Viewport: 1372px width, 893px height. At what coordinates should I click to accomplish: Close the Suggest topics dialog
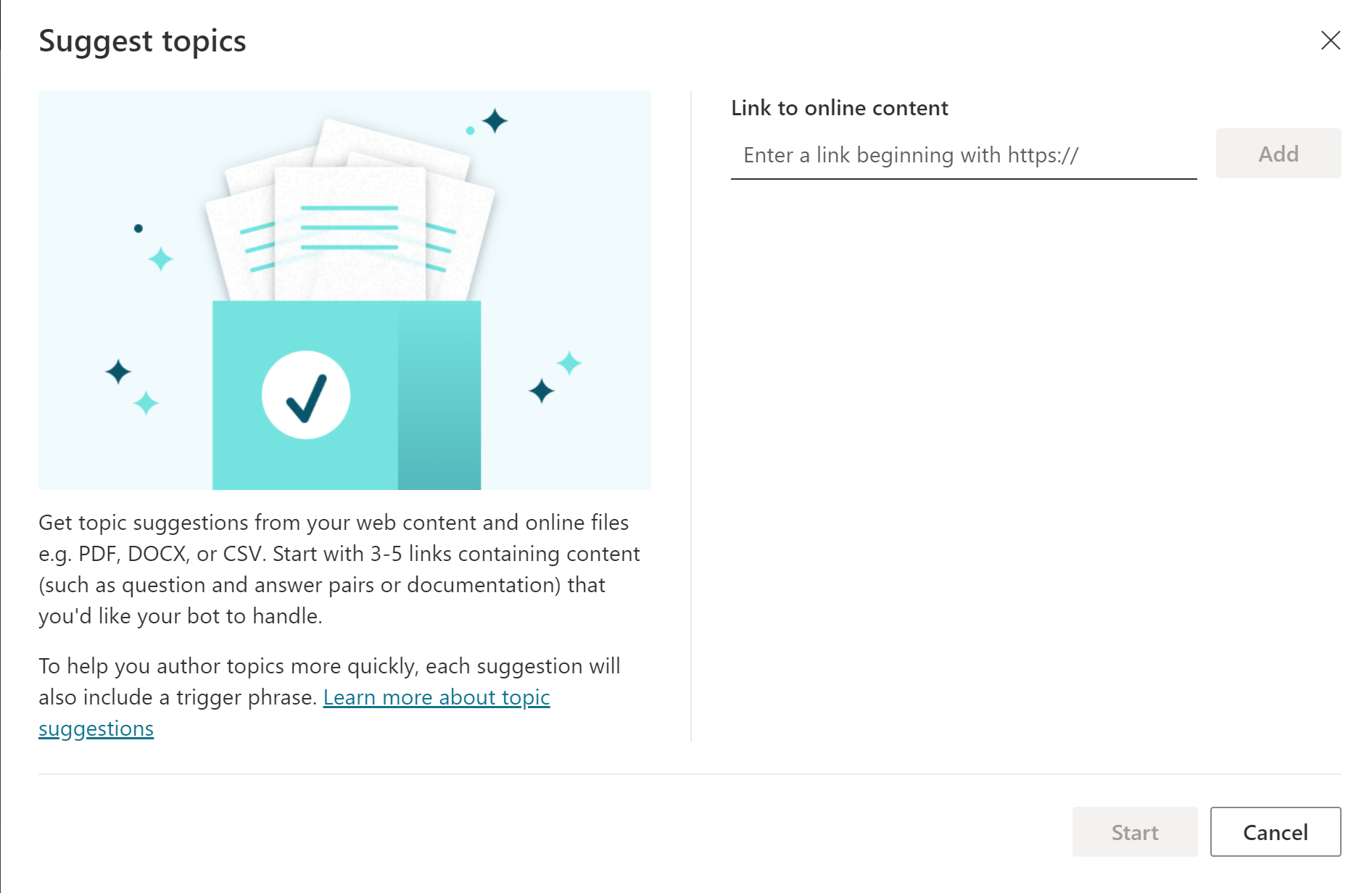tap(1330, 40)
